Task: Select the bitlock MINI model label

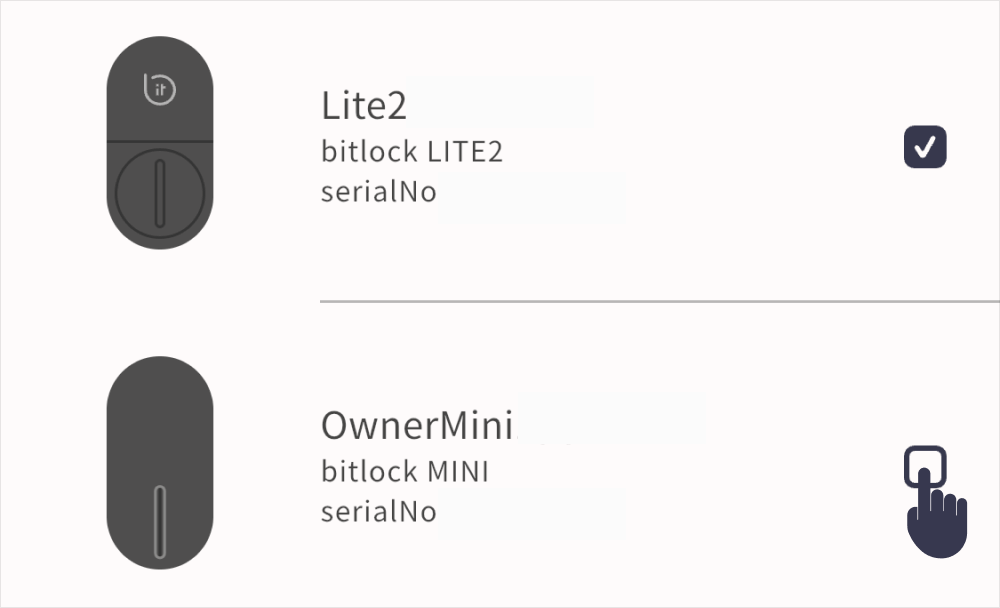Action: [x=405, y=471]
